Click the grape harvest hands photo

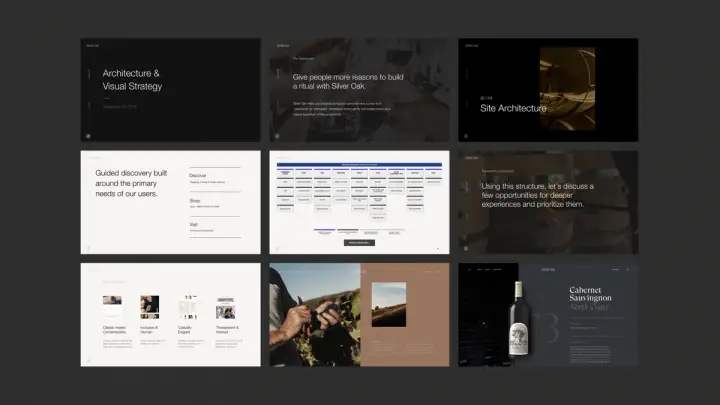[315, 315]
